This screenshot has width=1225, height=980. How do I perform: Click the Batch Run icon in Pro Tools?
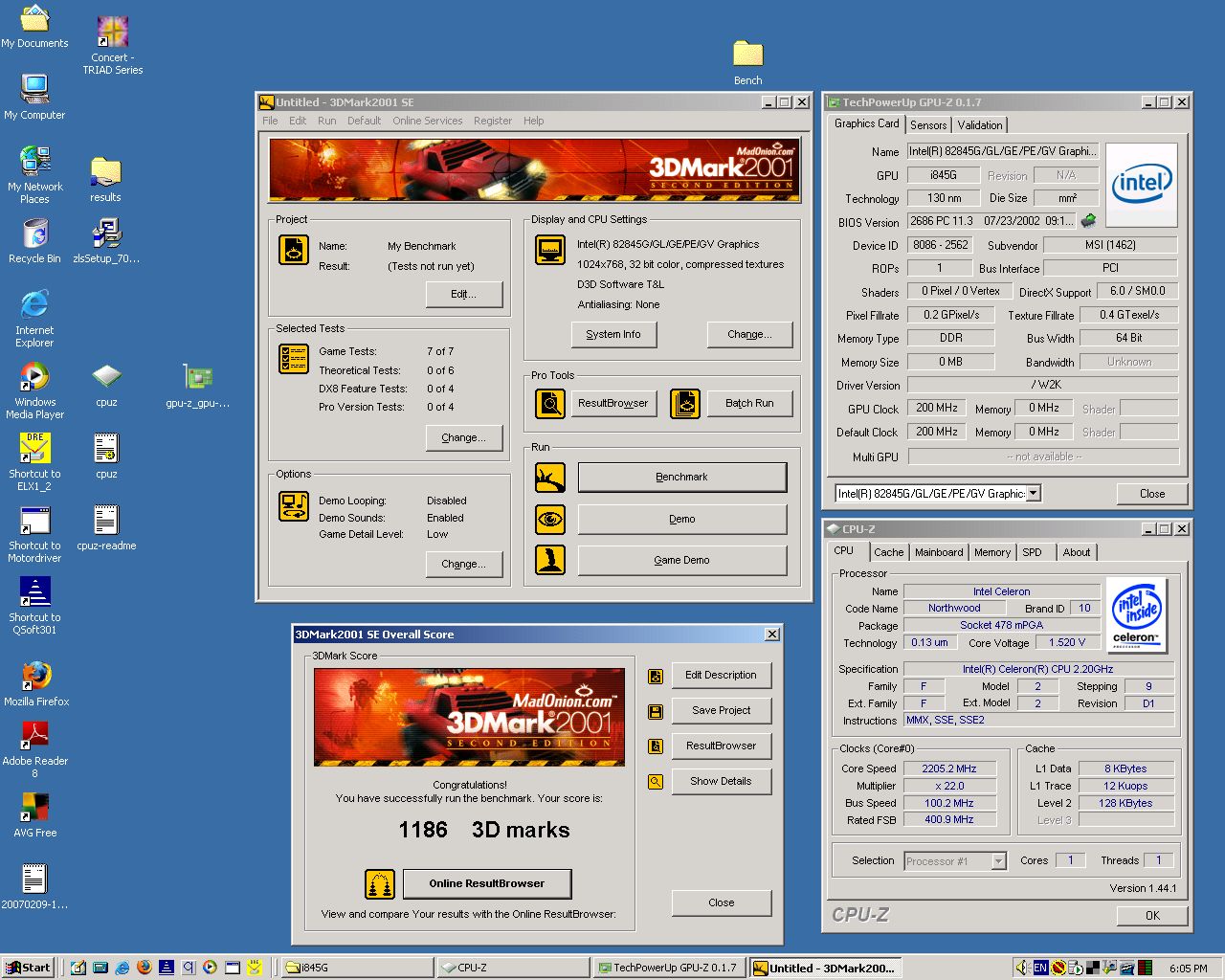pyautogui.click(x=685, y=404)
